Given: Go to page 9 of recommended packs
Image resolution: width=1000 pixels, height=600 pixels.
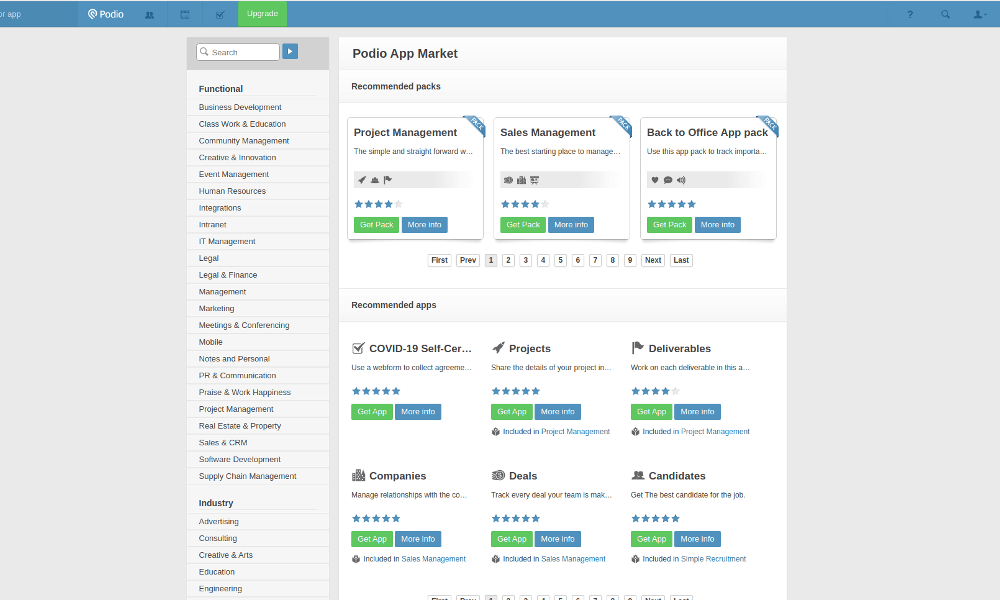Looking at the screenshot, I should click(630, 260).
